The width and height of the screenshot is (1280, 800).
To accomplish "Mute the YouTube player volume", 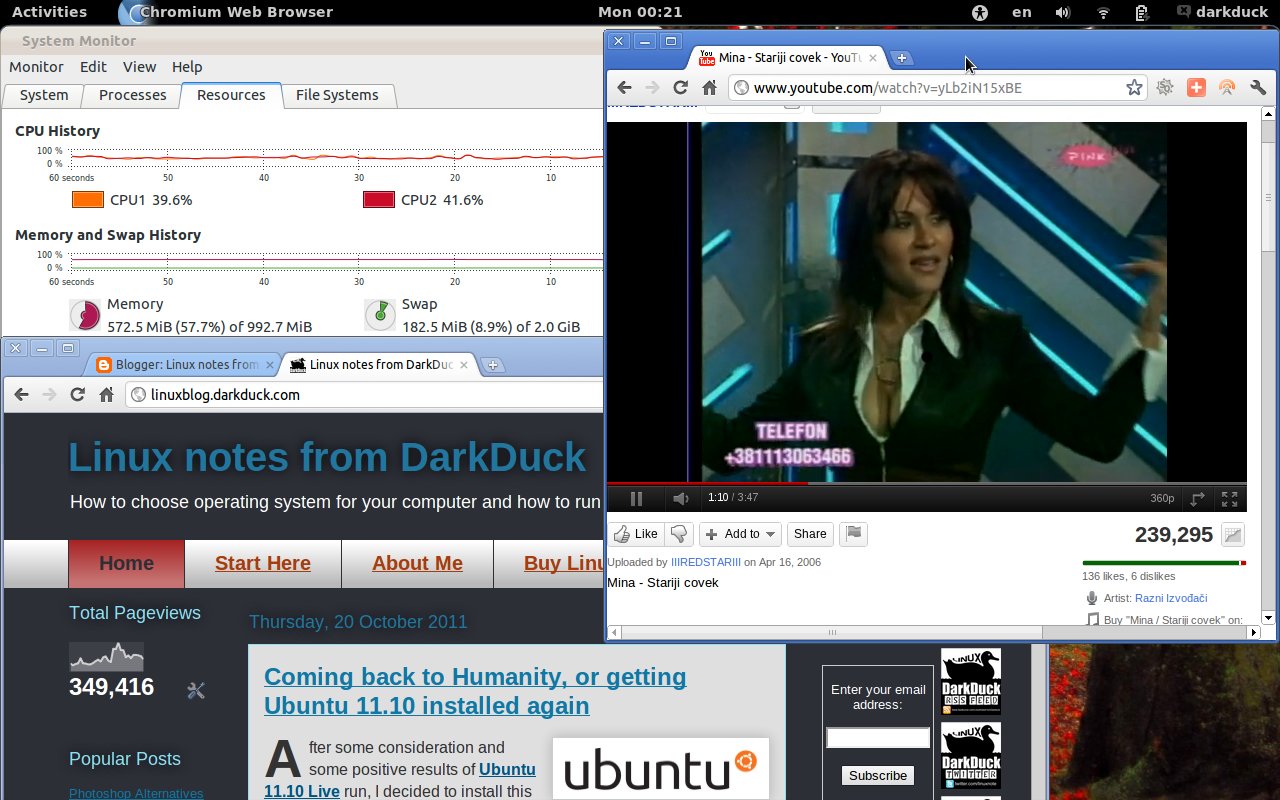I will coord(681,498).
